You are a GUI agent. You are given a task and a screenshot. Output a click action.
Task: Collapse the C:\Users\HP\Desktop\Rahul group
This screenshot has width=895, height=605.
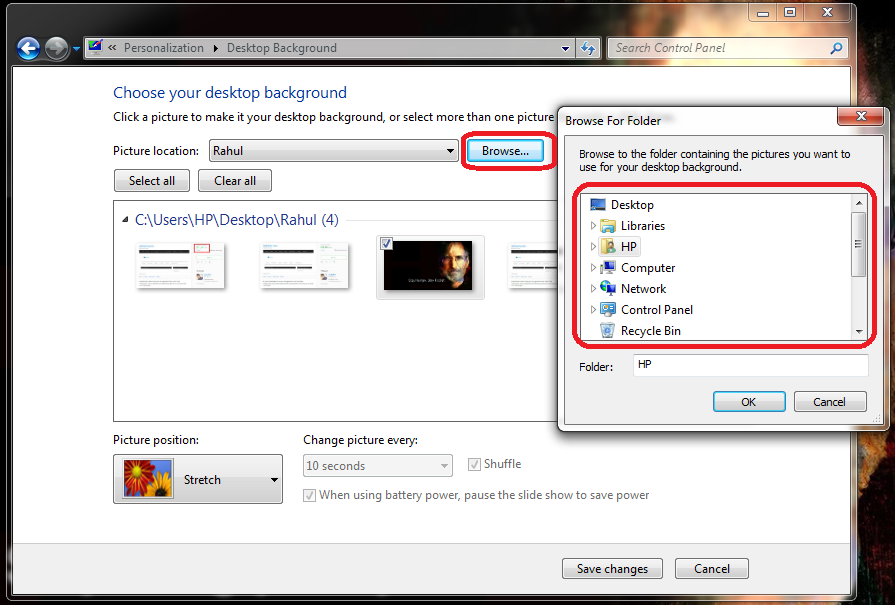click(x=125, y=220)
